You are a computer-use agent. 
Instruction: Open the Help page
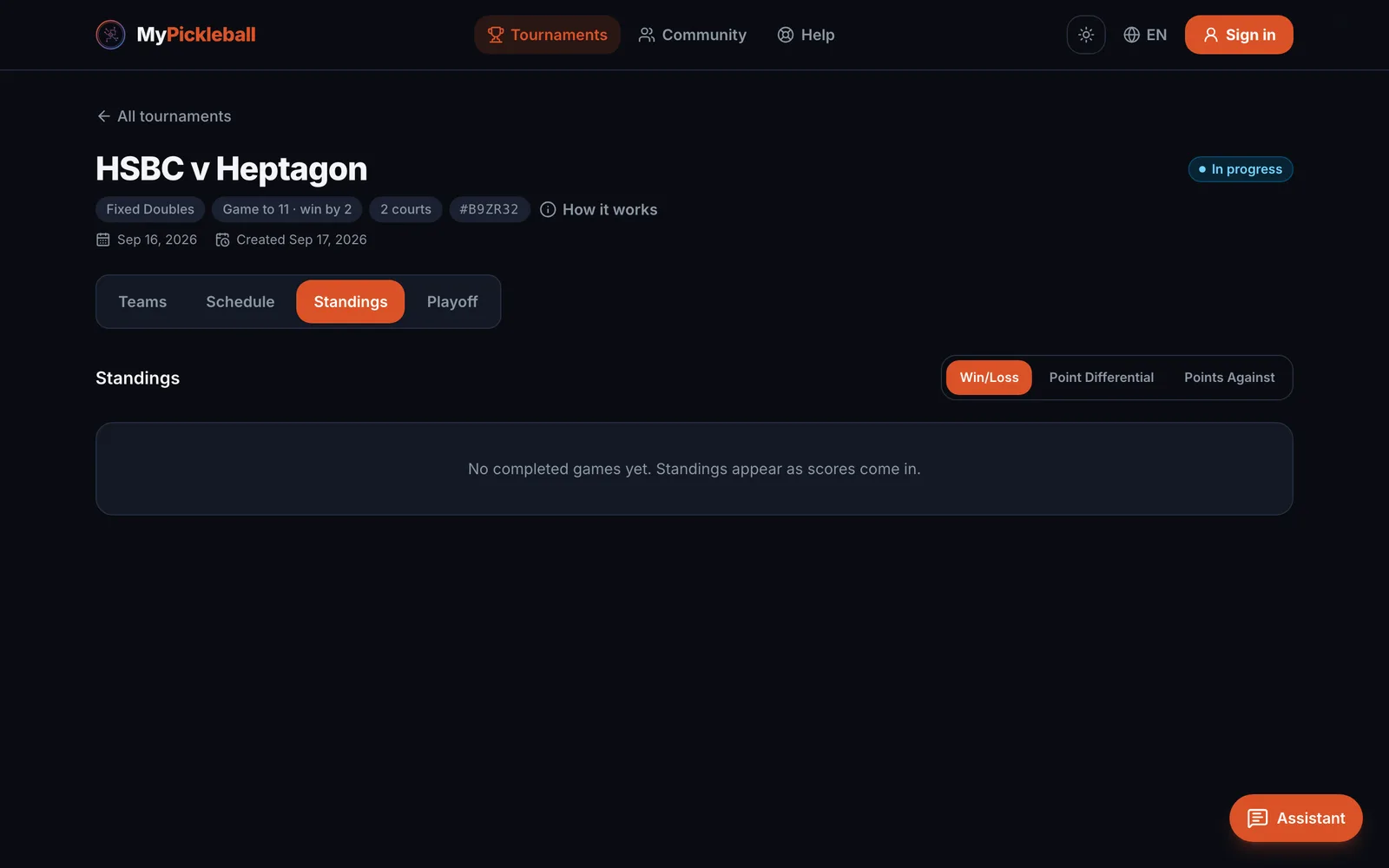coord(806,35)
